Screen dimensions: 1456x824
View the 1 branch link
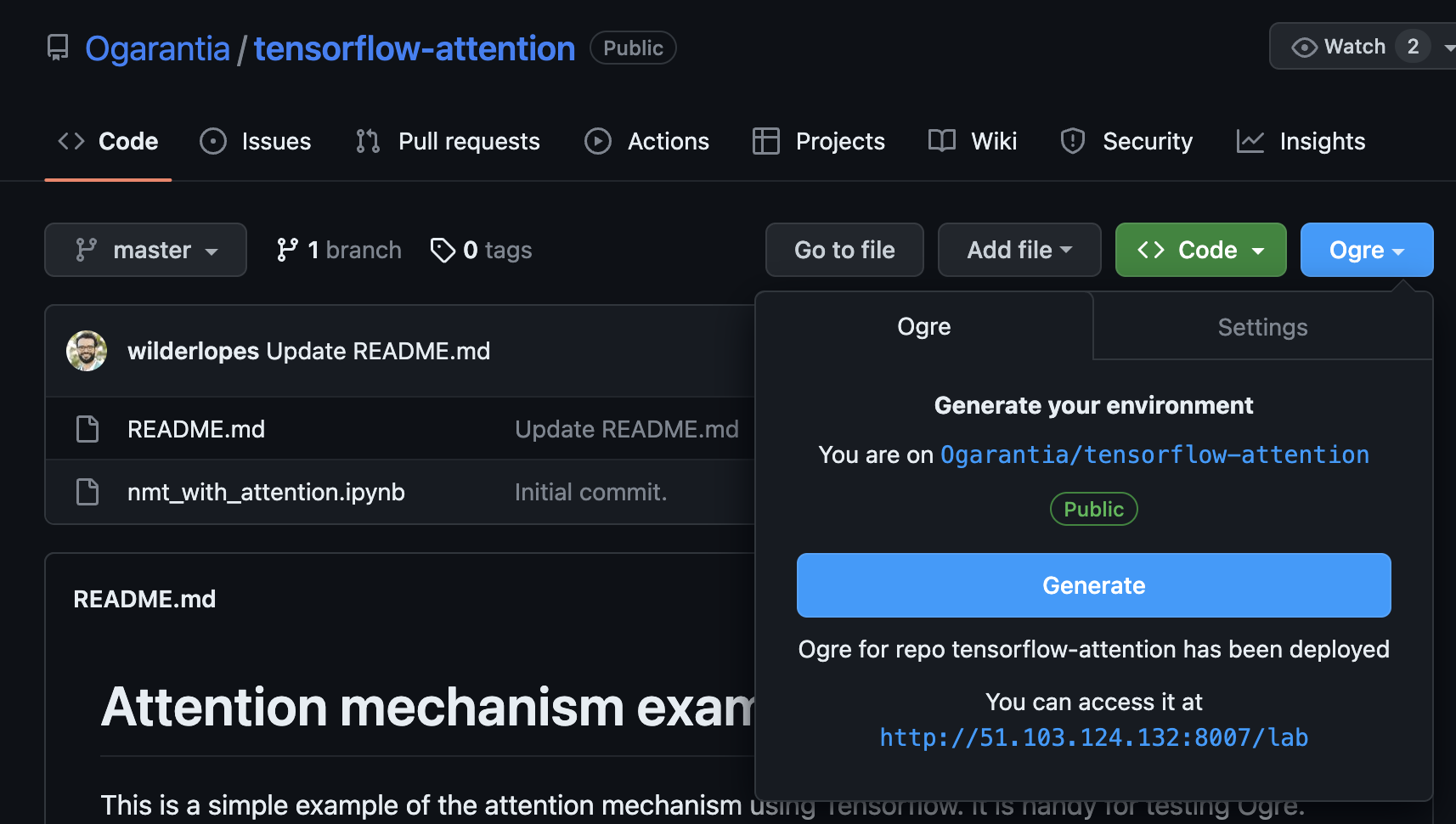(x=339, y=250)
